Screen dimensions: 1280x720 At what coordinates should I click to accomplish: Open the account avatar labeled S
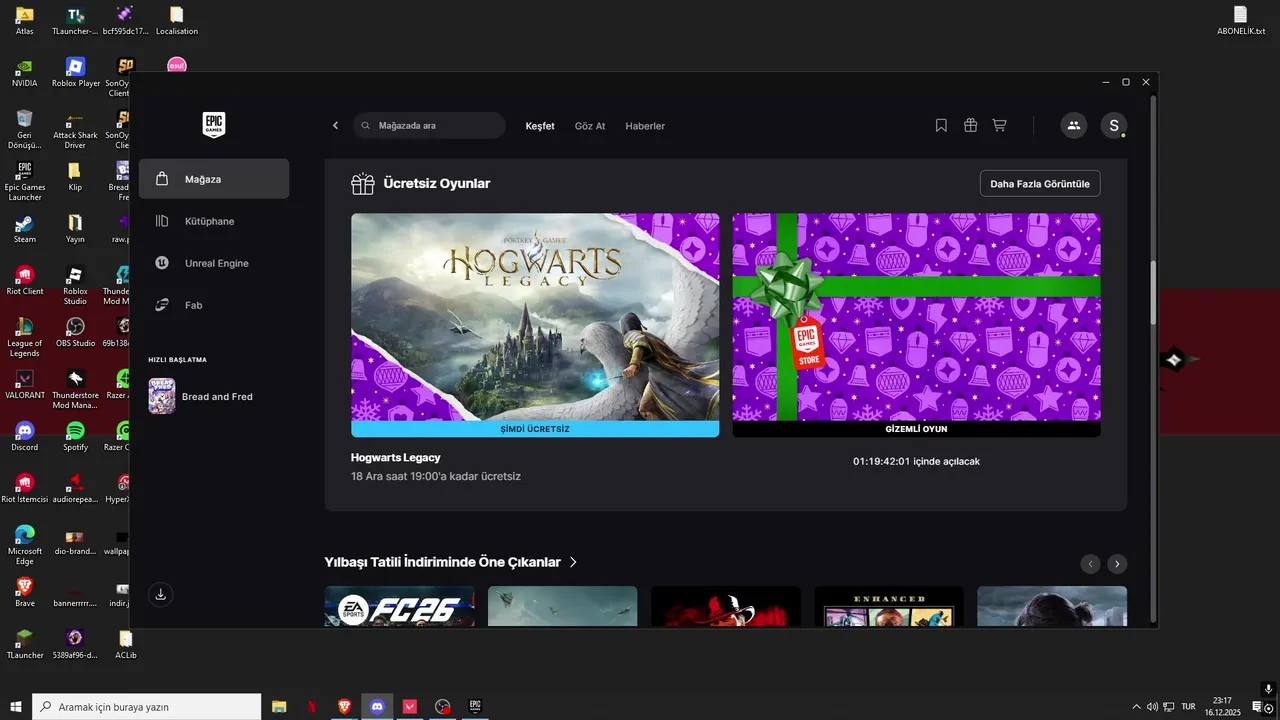(1114, 125)
